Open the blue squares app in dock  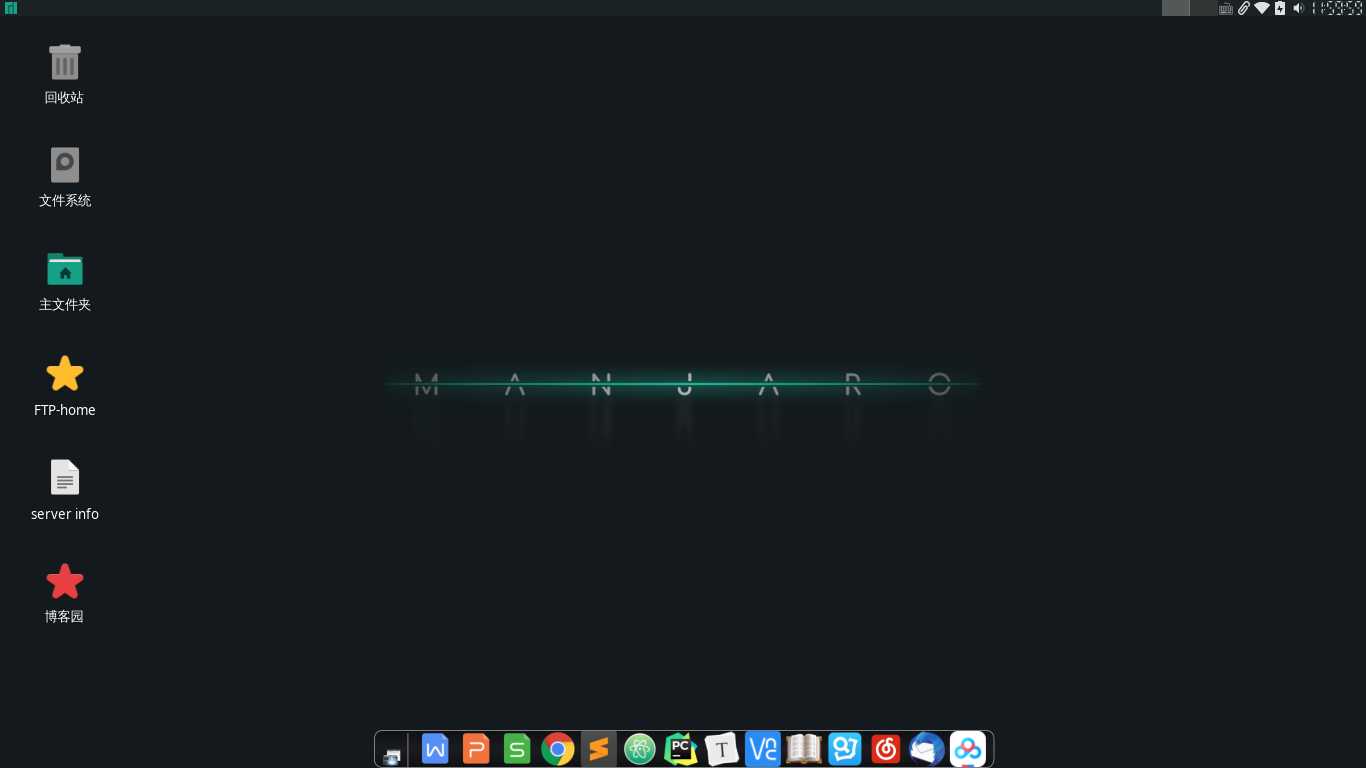(845, 749)
